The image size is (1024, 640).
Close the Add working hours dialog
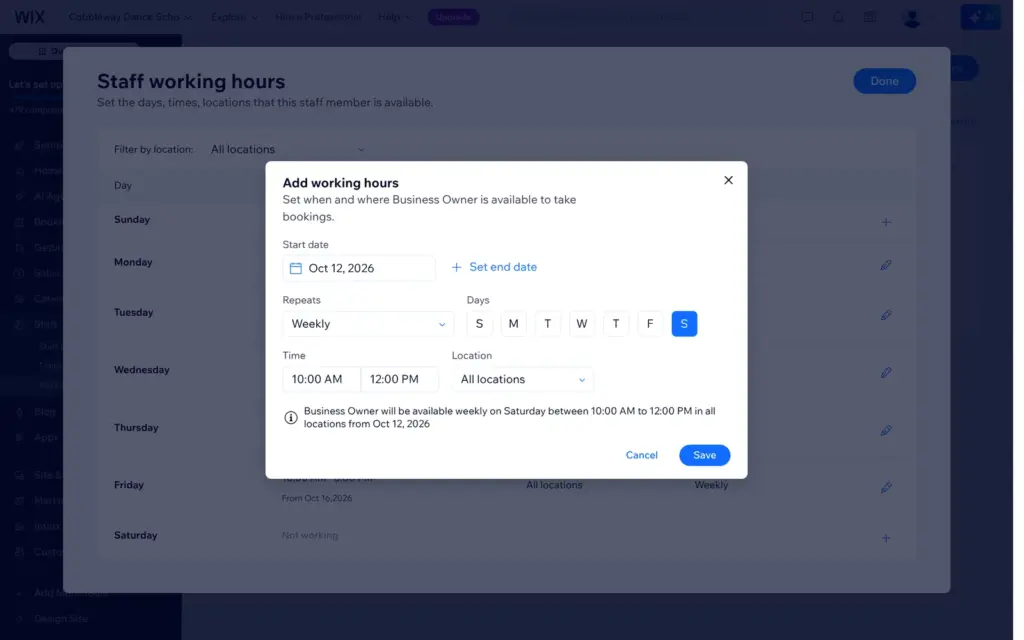[x=728, y=180]
